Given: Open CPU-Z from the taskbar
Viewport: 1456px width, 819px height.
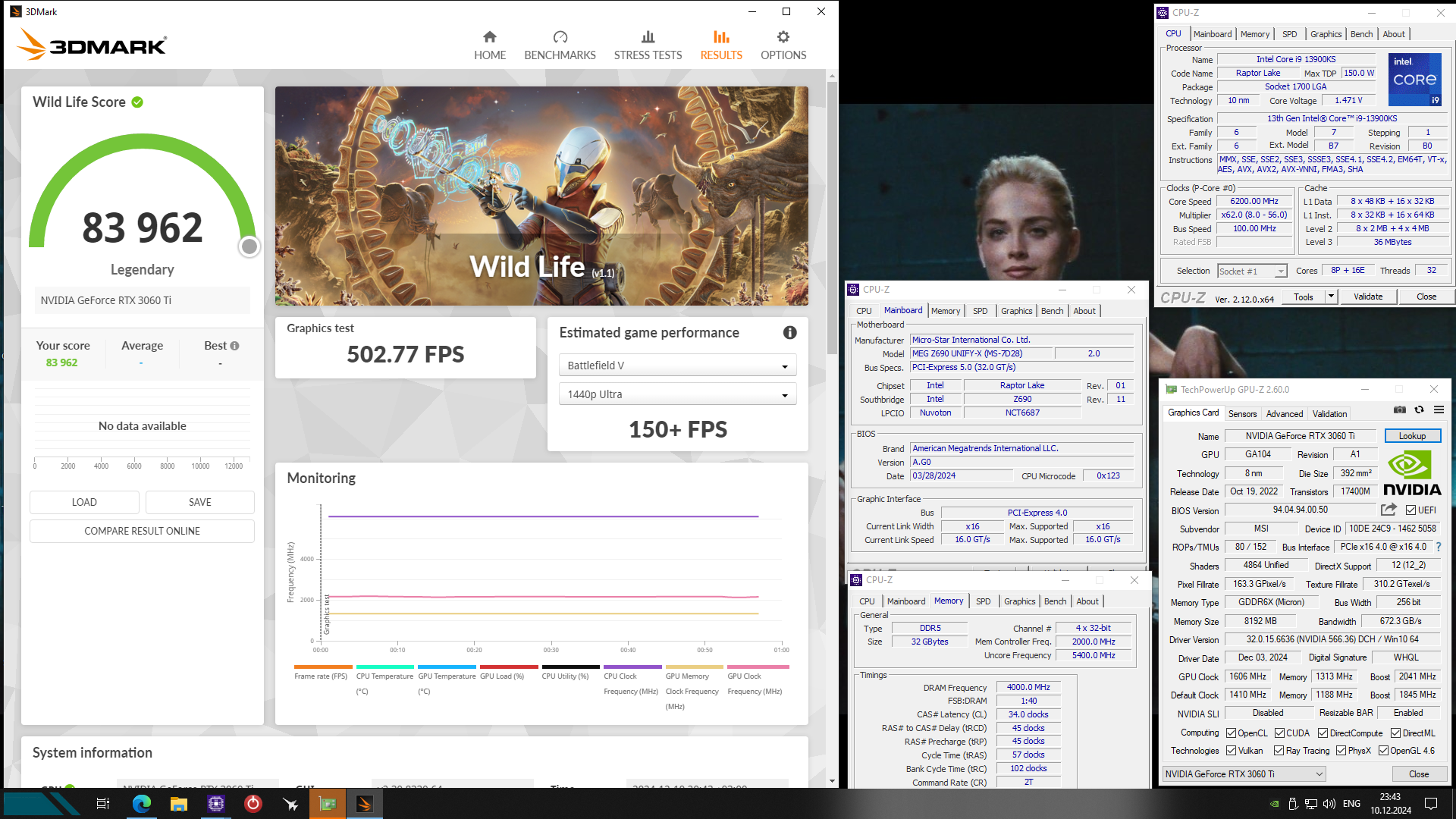Looking at the screenshot, I should [x=216, y=804].
